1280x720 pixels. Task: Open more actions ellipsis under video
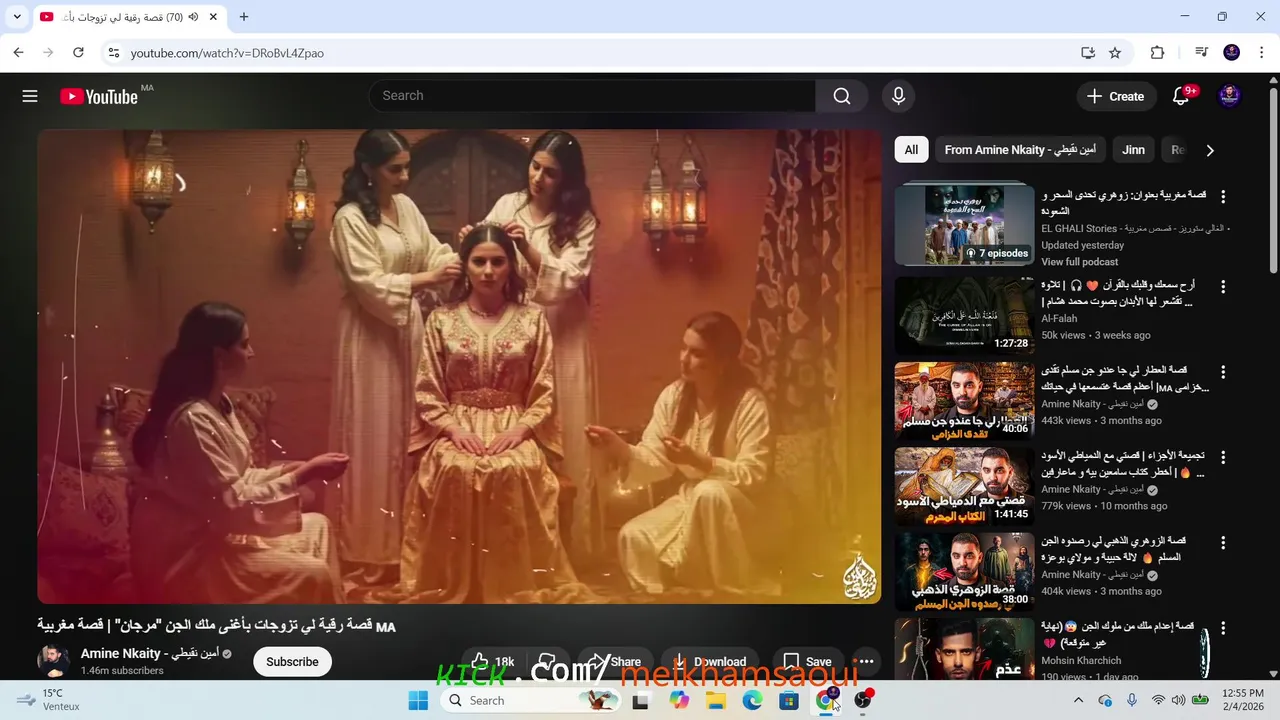click(x=866, y=661)
